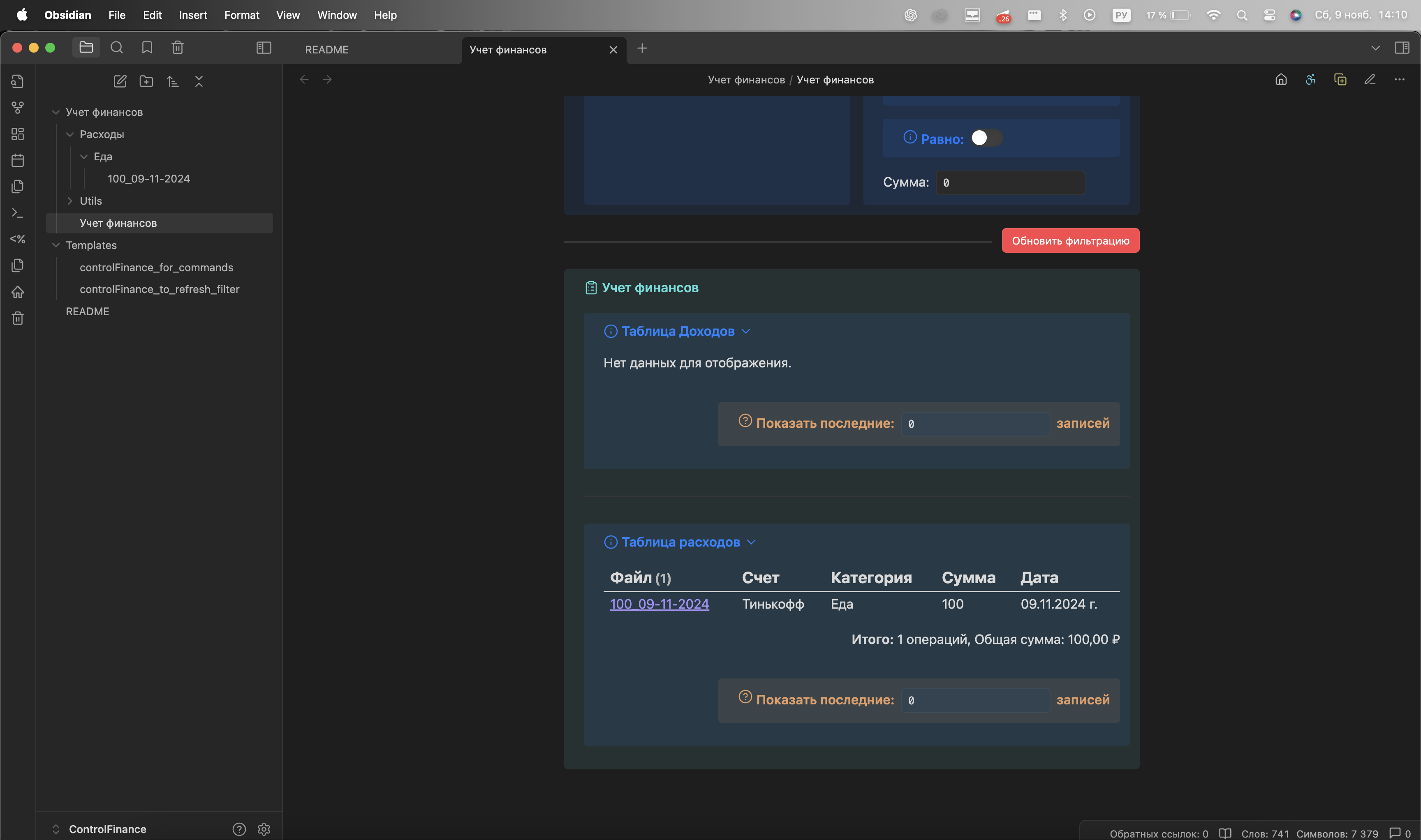The width and height of the screenshot is (1421, 840).
Task: Open the 100_09-11-2024 file link
Action: tap(659, 605)
